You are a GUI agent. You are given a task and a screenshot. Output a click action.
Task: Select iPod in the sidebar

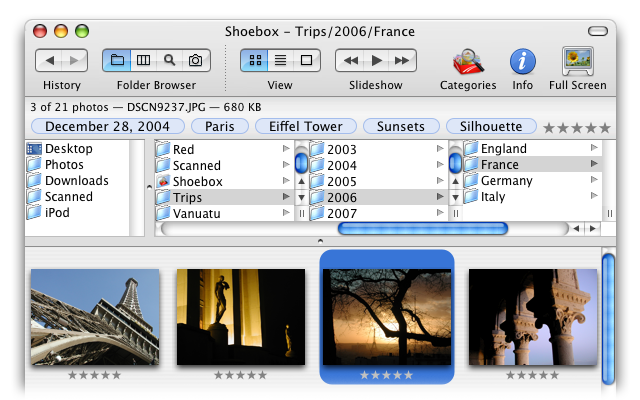coord(57,212)
